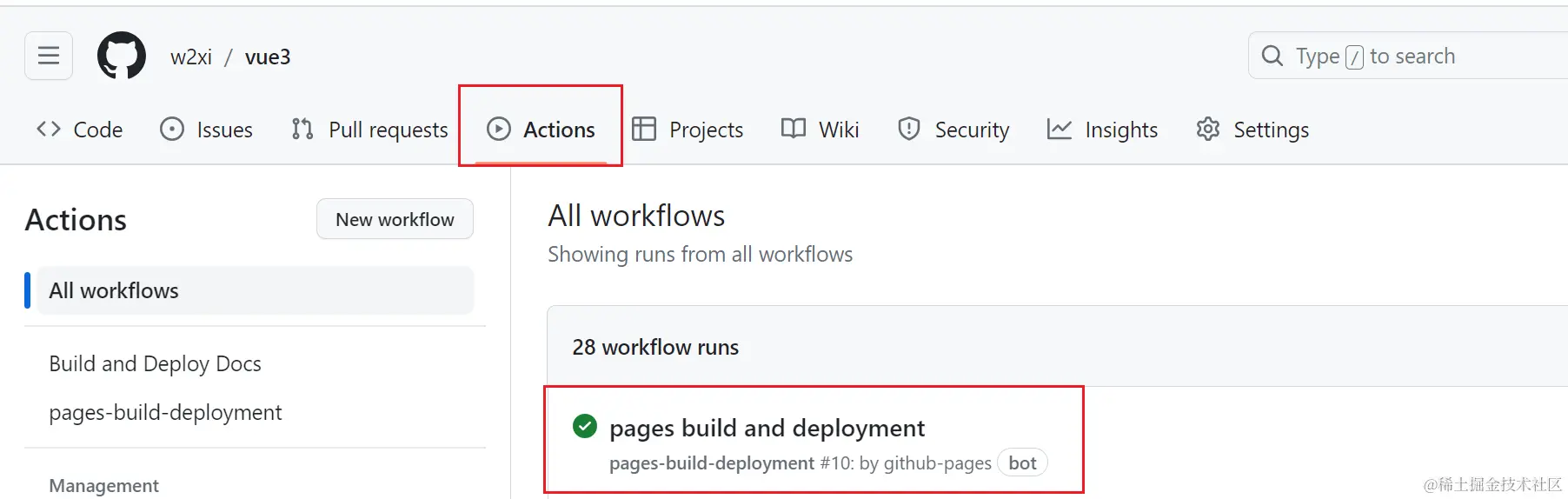Viewport: 1568px width, 499px height.
Task: Click the Wiki book icon
Action: click(794, 129)
